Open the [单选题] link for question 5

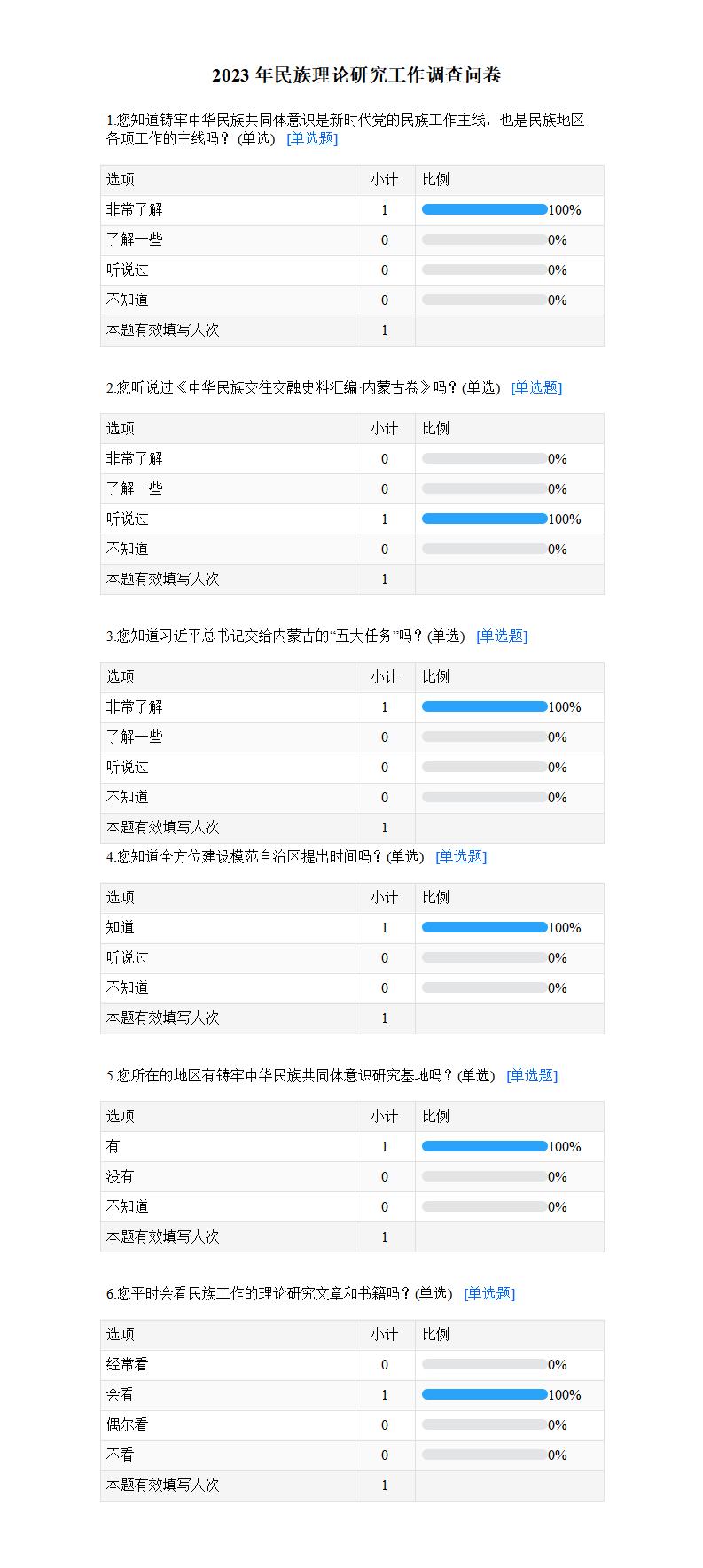pos(532,1075)
